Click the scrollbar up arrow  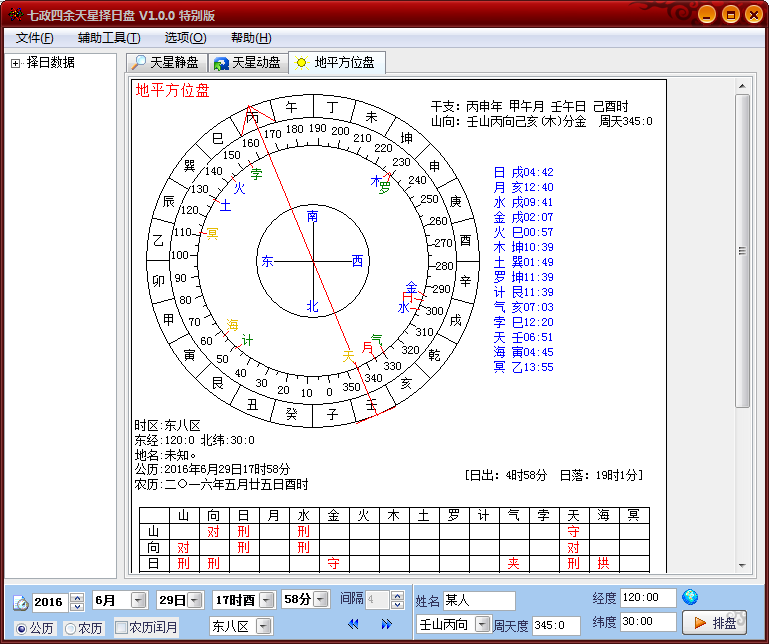[x=742, y=86]
